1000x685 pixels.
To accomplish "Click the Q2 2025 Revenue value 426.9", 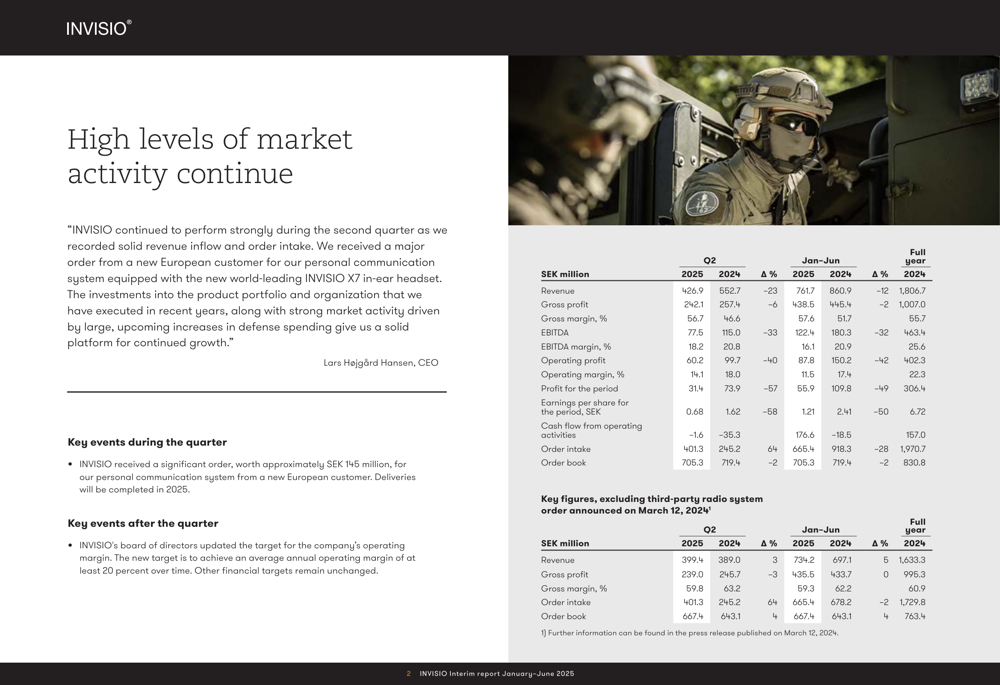I will click(x=693, y=290).
